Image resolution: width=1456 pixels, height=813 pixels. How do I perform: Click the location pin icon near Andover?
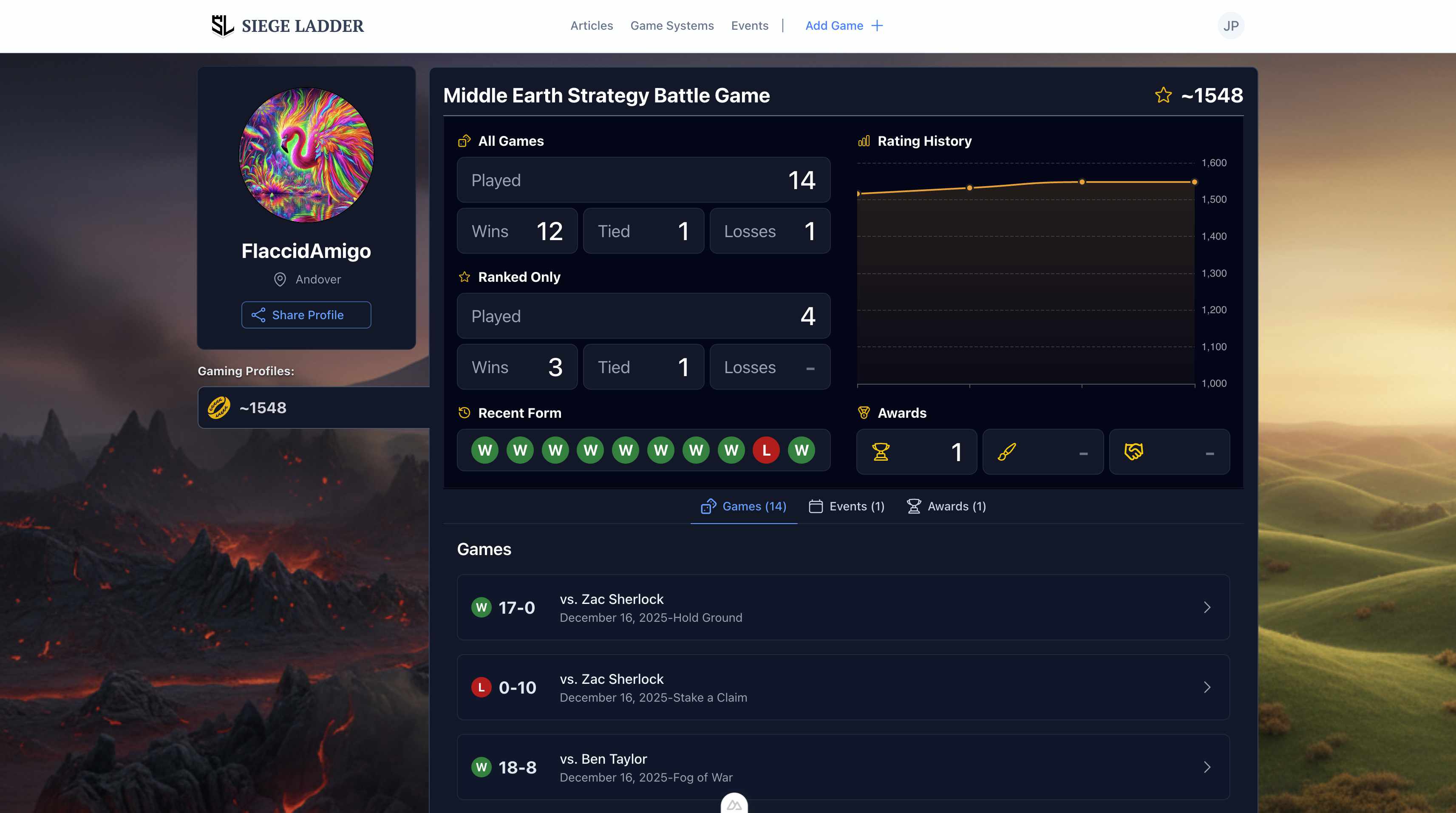(280, 279)
